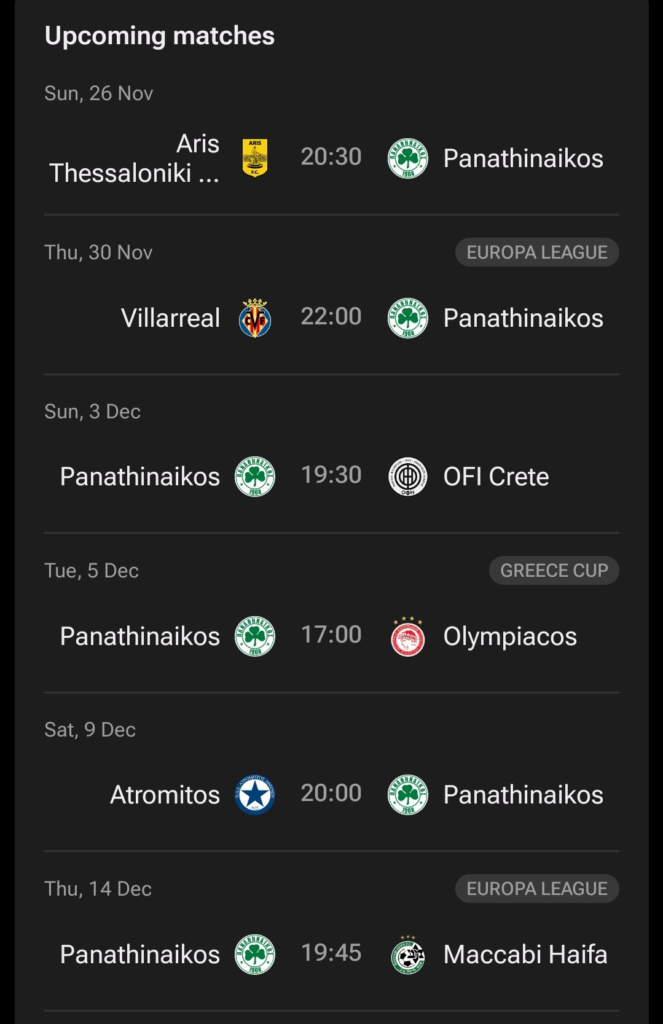Click the Atromitos blue star crest
This screenshot has width=663, height=1024.
coord(255,795)
